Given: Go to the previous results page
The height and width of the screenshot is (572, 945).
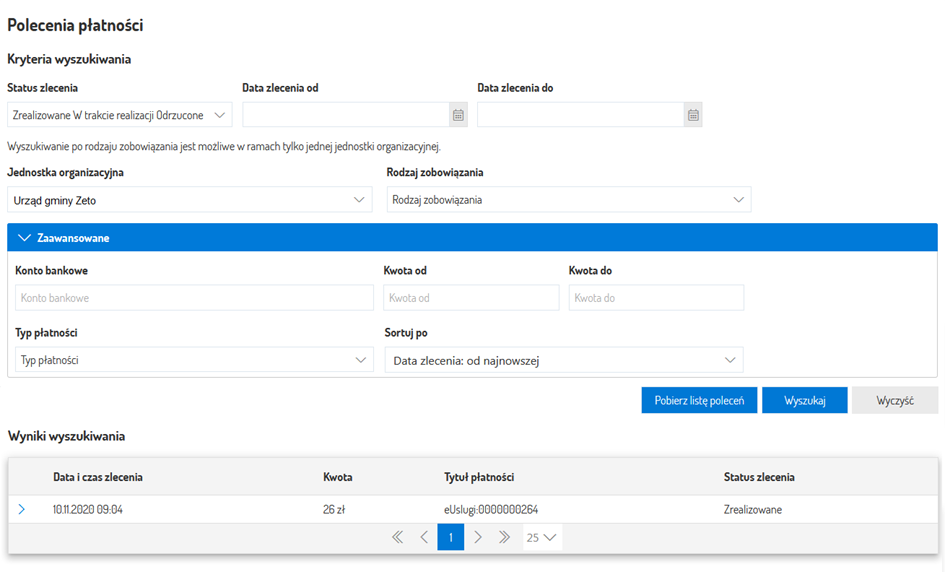Looking at the screenshot, I should [424, 538].
